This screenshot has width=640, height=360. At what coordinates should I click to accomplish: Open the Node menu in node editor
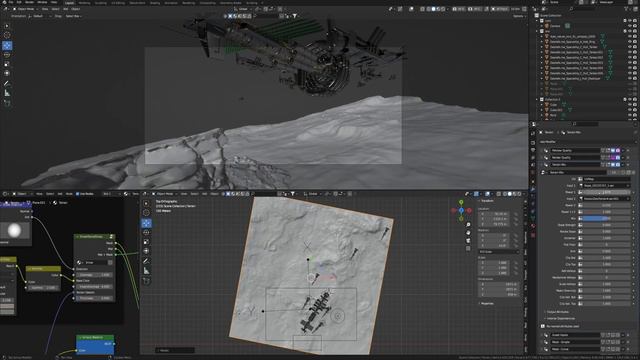pos(69,194)
